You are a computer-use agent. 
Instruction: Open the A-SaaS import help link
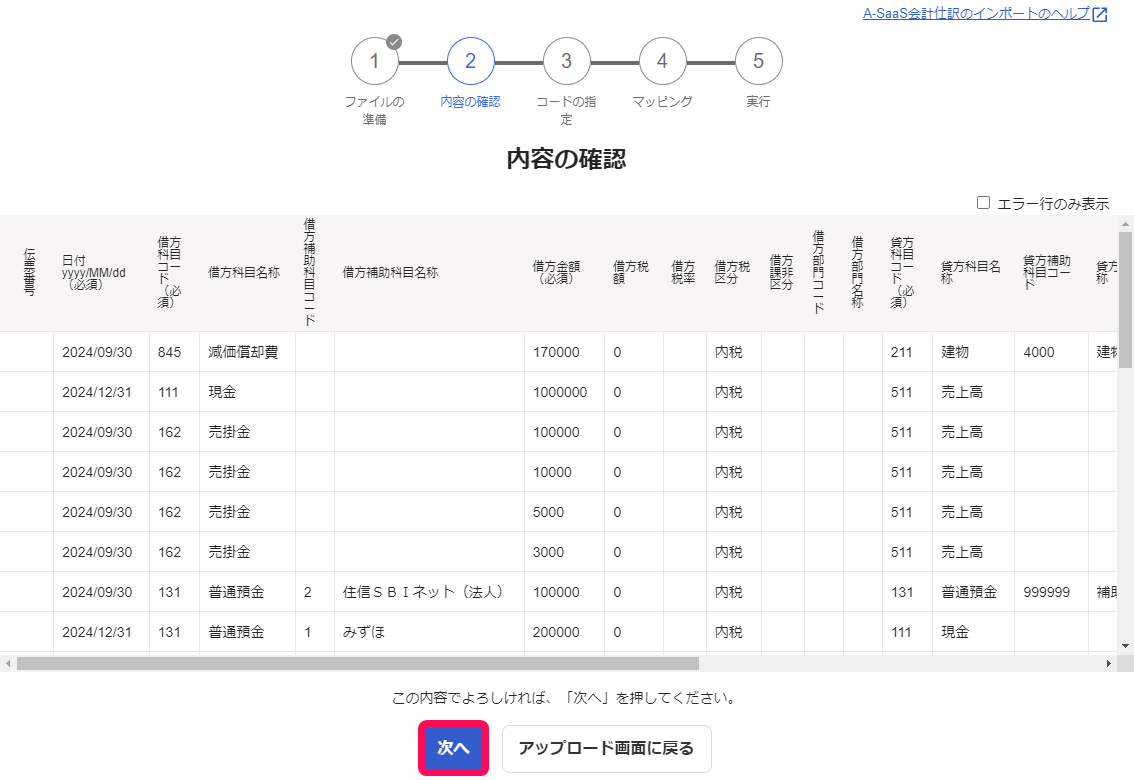976,14
